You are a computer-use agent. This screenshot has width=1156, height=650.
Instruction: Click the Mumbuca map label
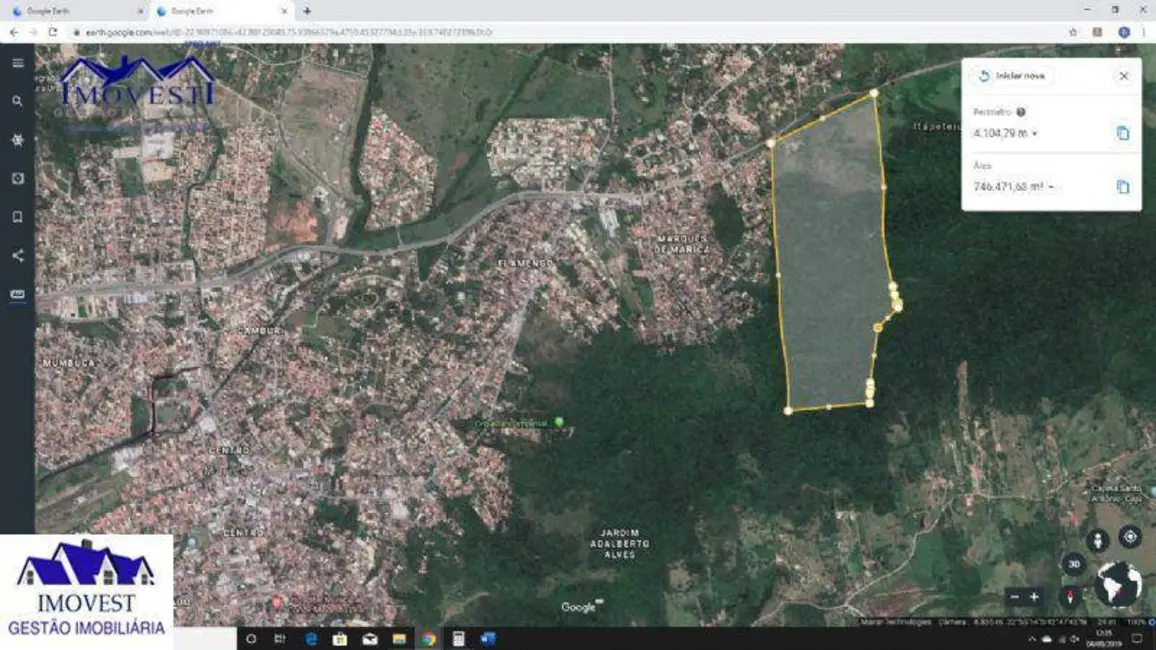pos(69,363)
